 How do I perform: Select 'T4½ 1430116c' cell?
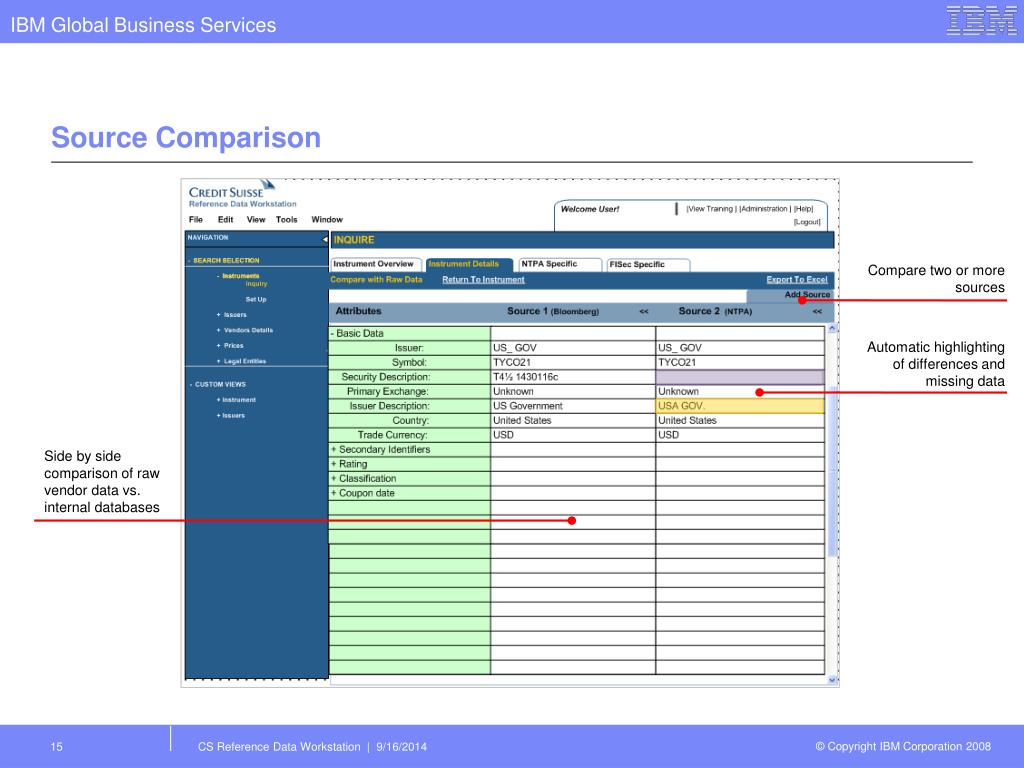[x=573, y=377]
